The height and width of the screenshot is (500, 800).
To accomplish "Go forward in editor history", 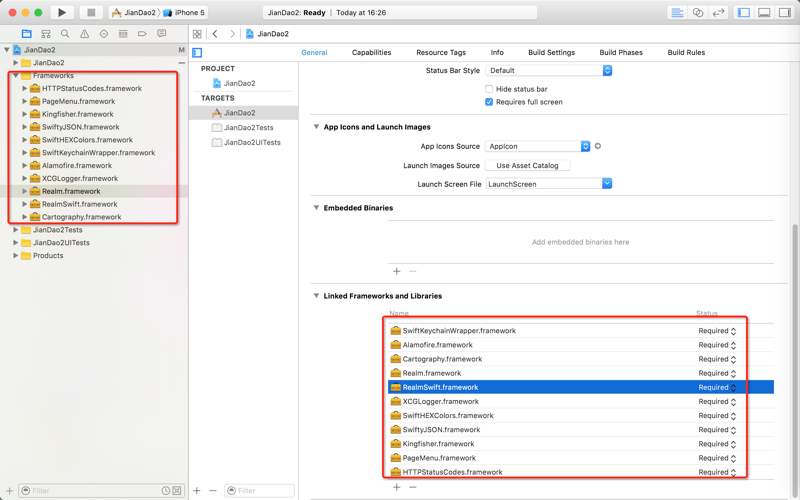I will click(x=233, y=34).
